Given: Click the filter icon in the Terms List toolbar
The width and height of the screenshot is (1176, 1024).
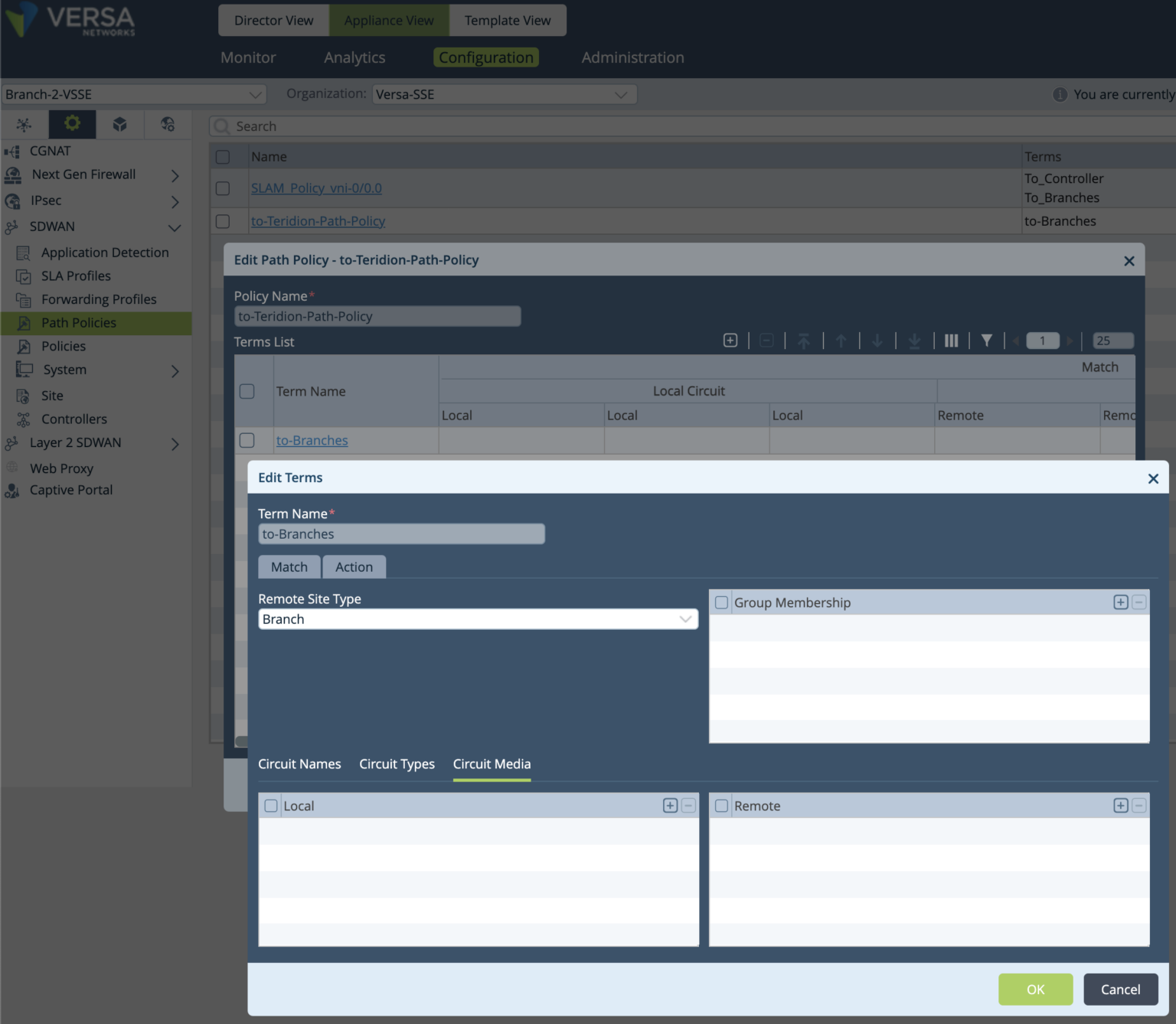Looking at the screenshot, I should (986, 340).
